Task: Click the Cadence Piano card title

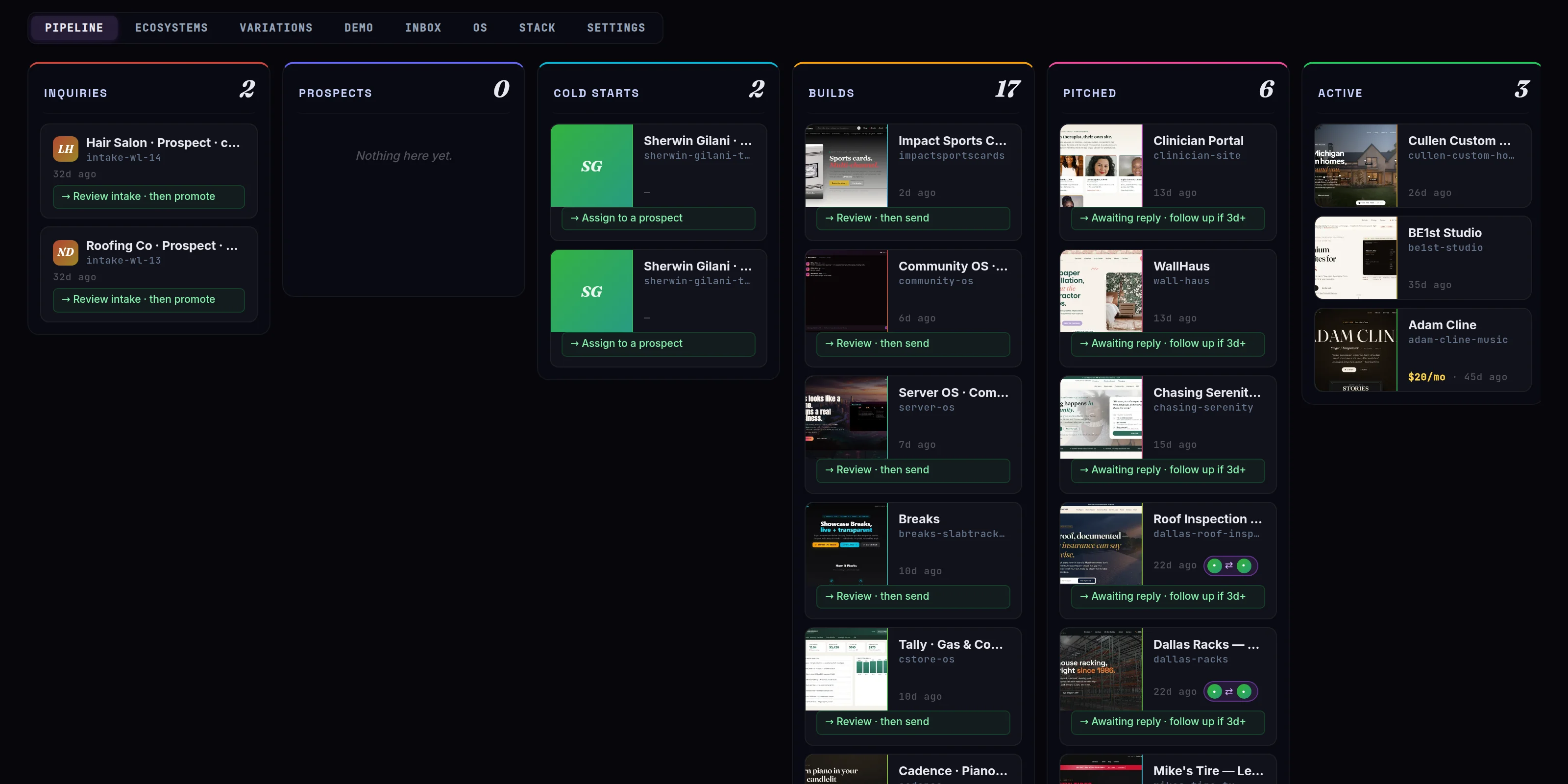Action: click(953, 771)
